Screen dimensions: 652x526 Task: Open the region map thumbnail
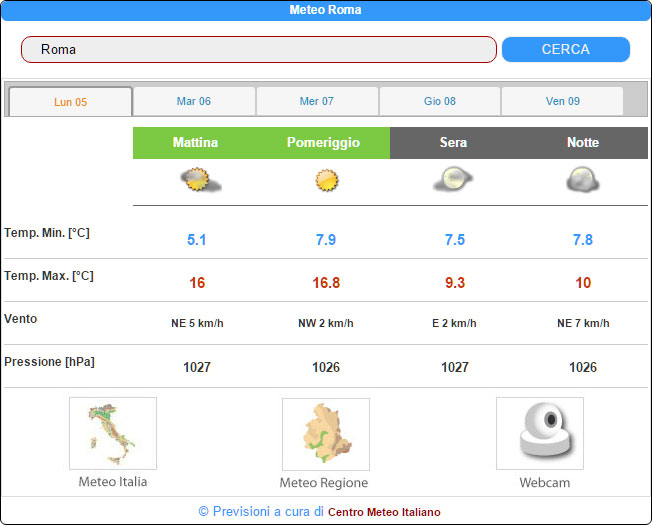pyautogui.click(x=326, y=434)
